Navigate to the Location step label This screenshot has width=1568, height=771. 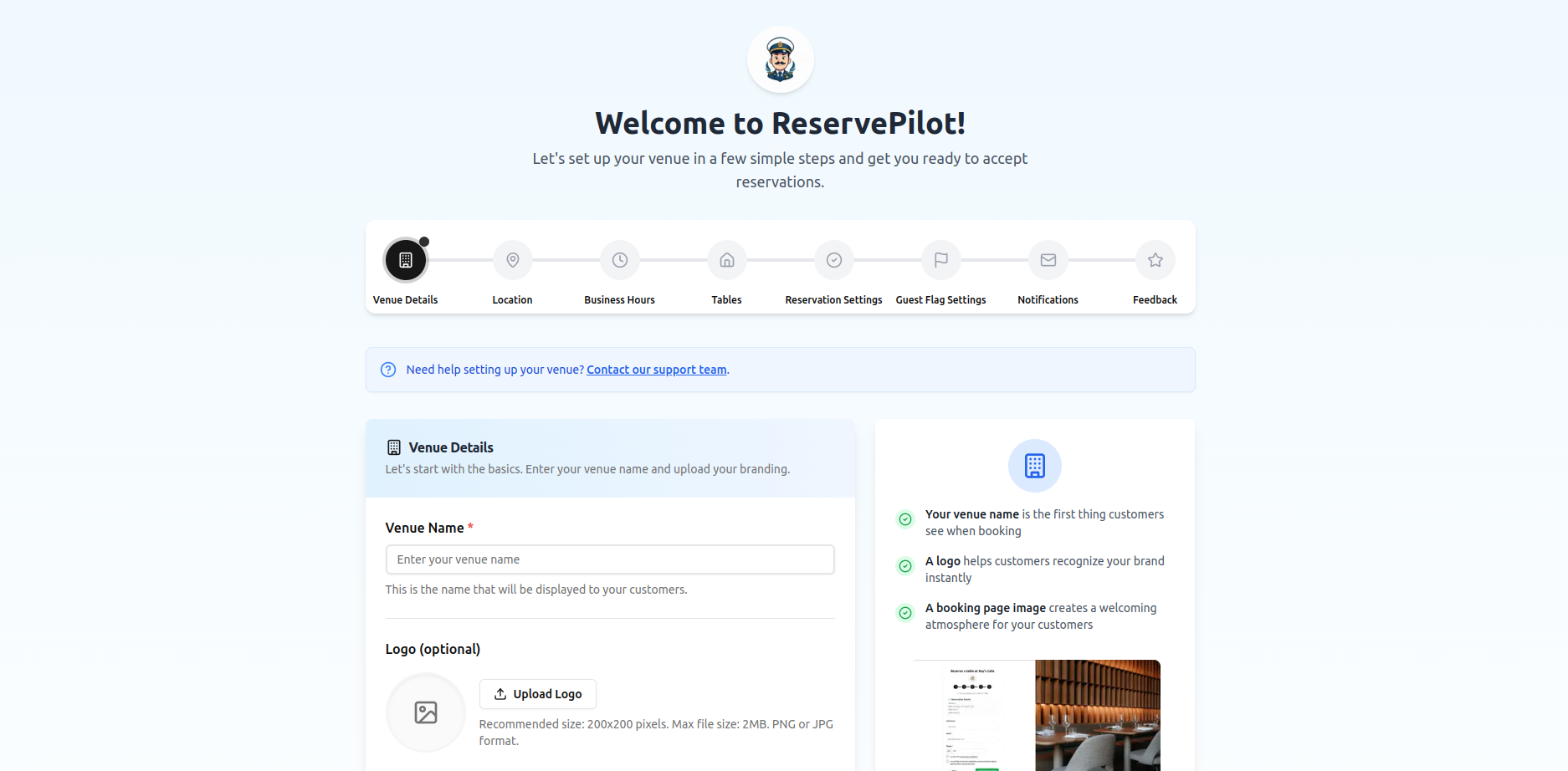point(512,299)
